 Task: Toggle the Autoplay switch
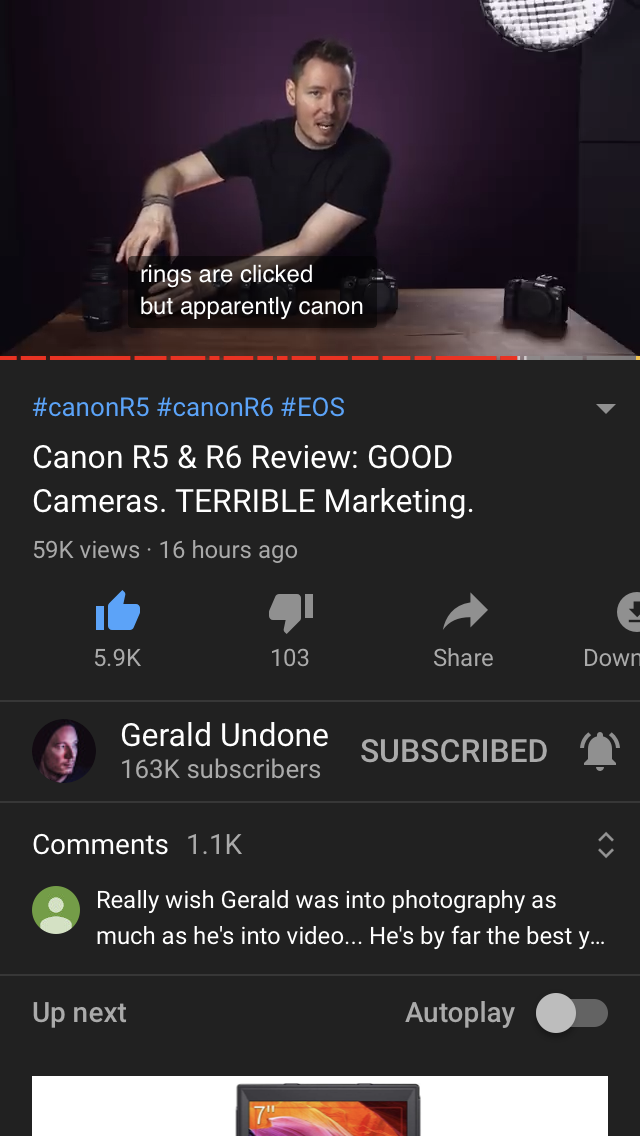pos(572,1013)
